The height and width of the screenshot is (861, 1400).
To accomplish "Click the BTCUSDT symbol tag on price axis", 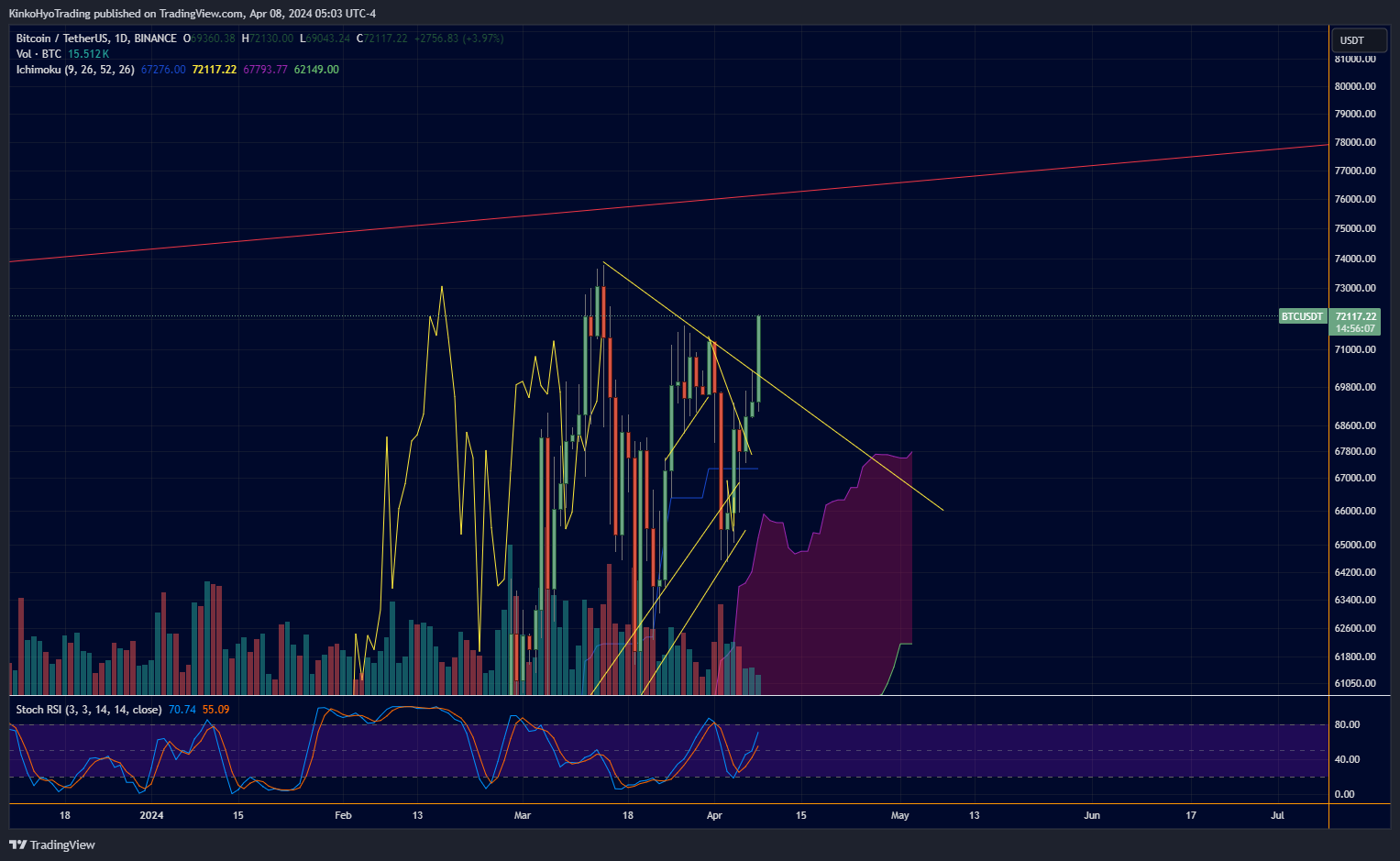I will click(x=1302, y=316).
